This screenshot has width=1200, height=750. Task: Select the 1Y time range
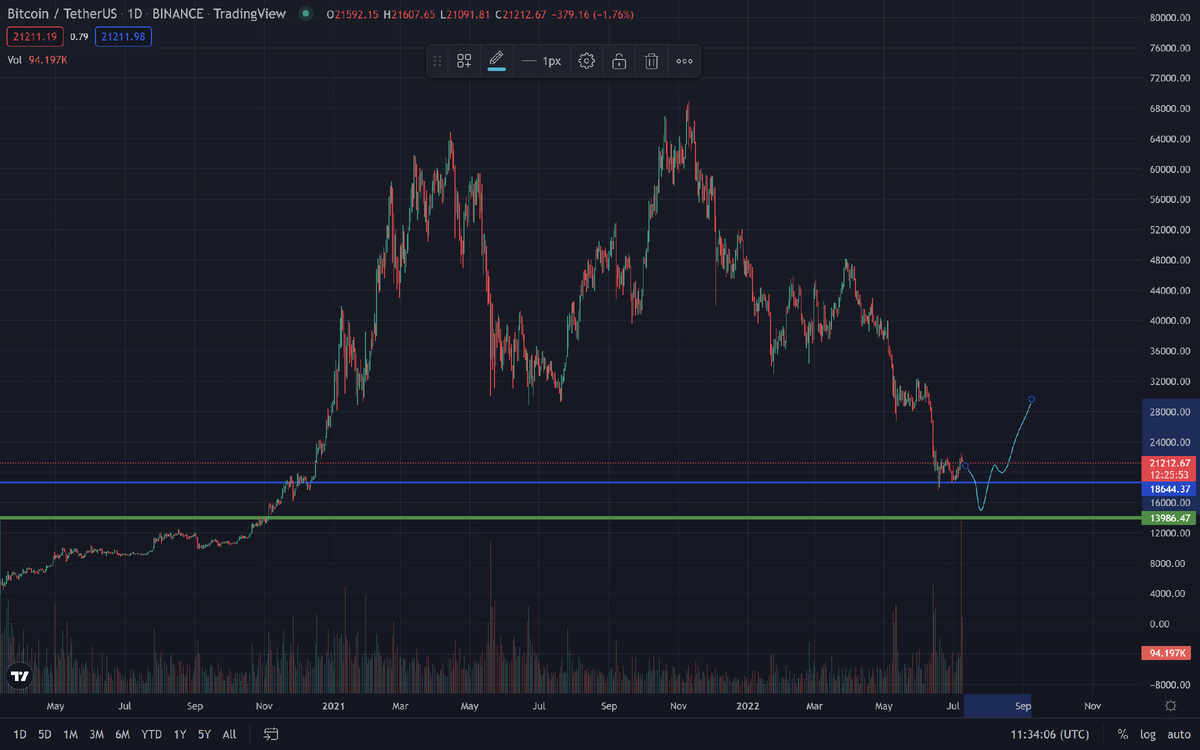click(179, 734)
